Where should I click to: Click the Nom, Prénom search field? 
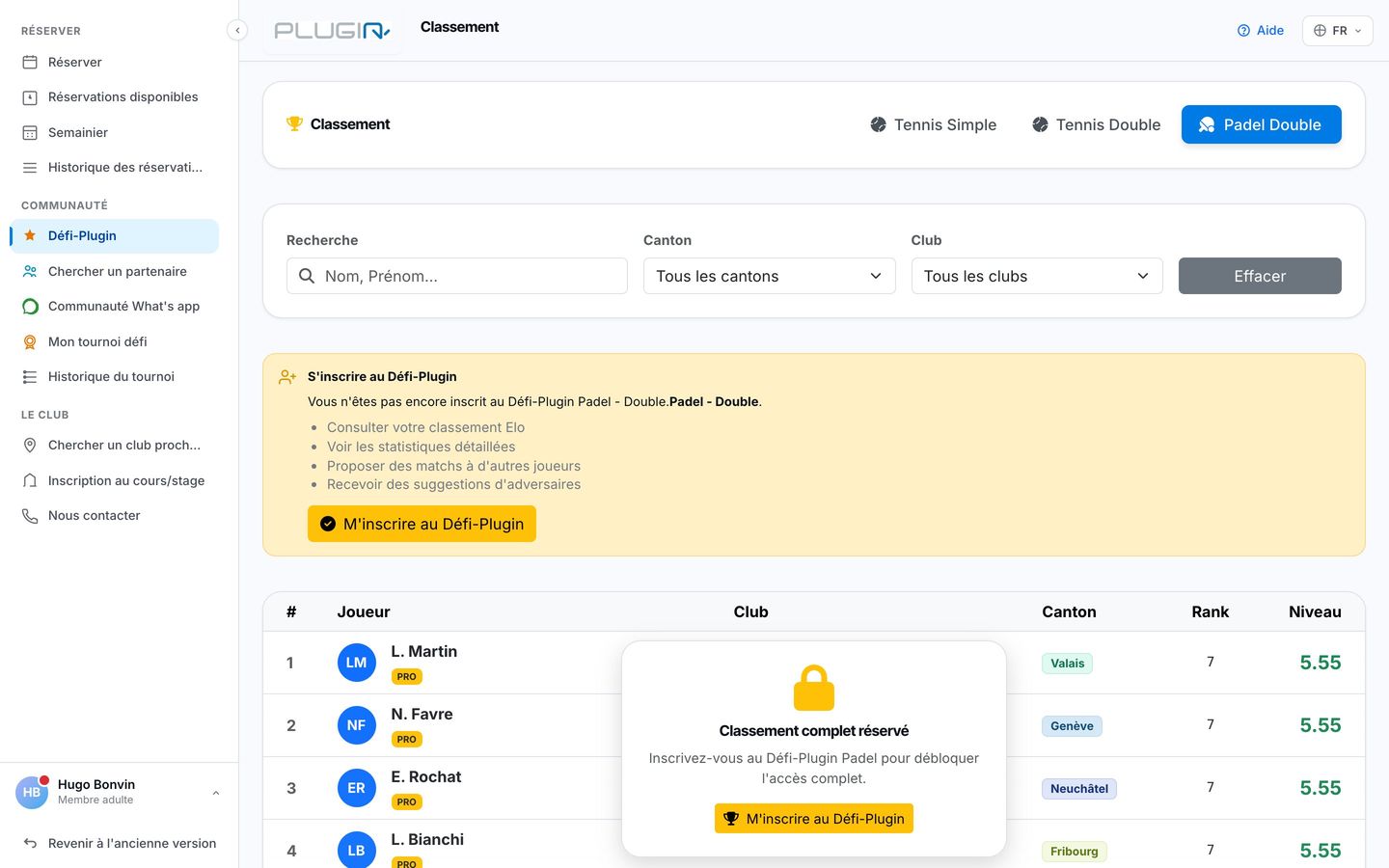[457, 276]
